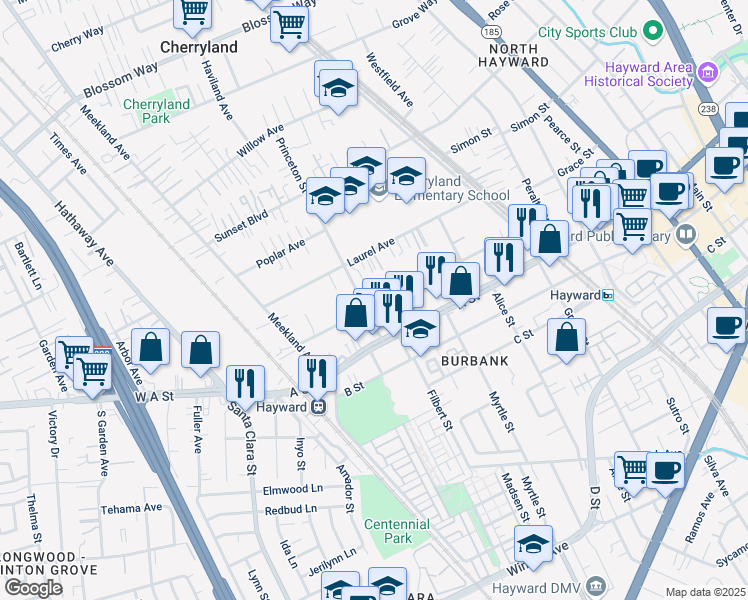Select the restaurant marker on W A St
Screen dimensions: 748x600
(245, 388)
